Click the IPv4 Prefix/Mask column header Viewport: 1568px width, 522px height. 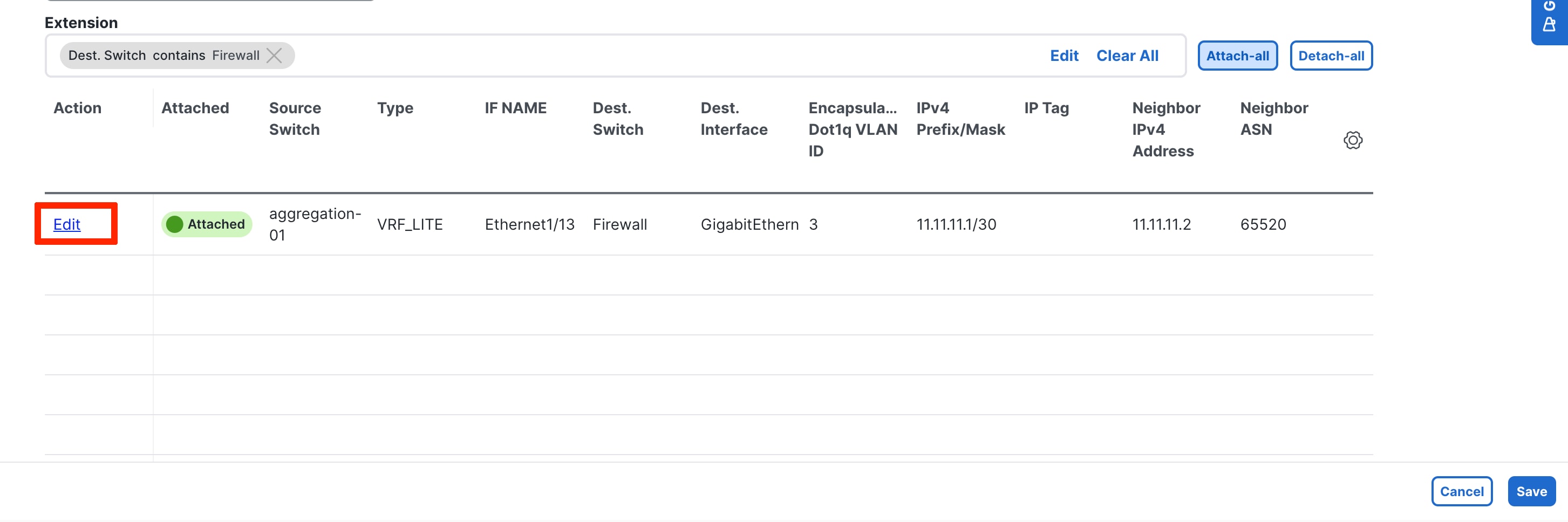coord(960,119)
